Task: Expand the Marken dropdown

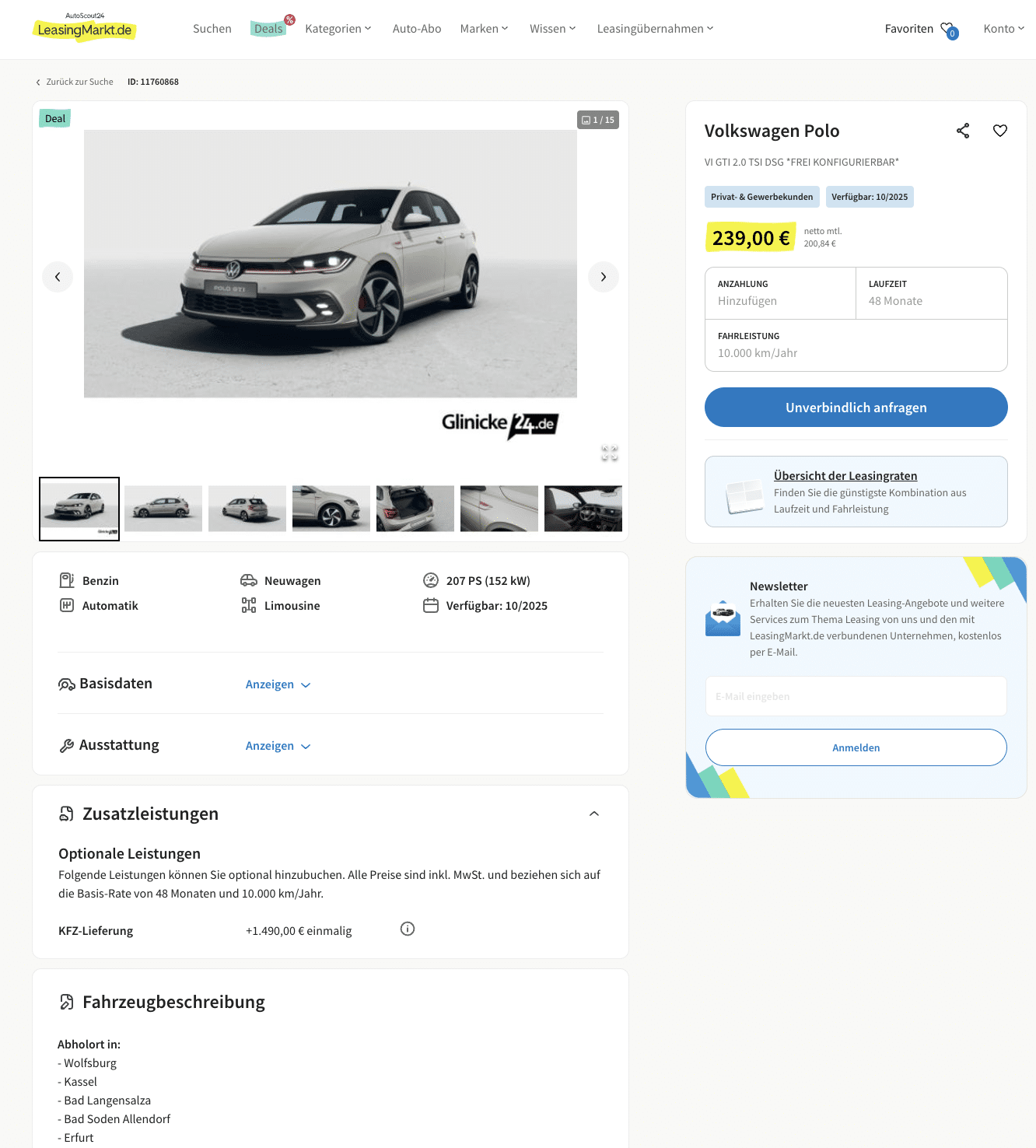Action: [485, 29]
